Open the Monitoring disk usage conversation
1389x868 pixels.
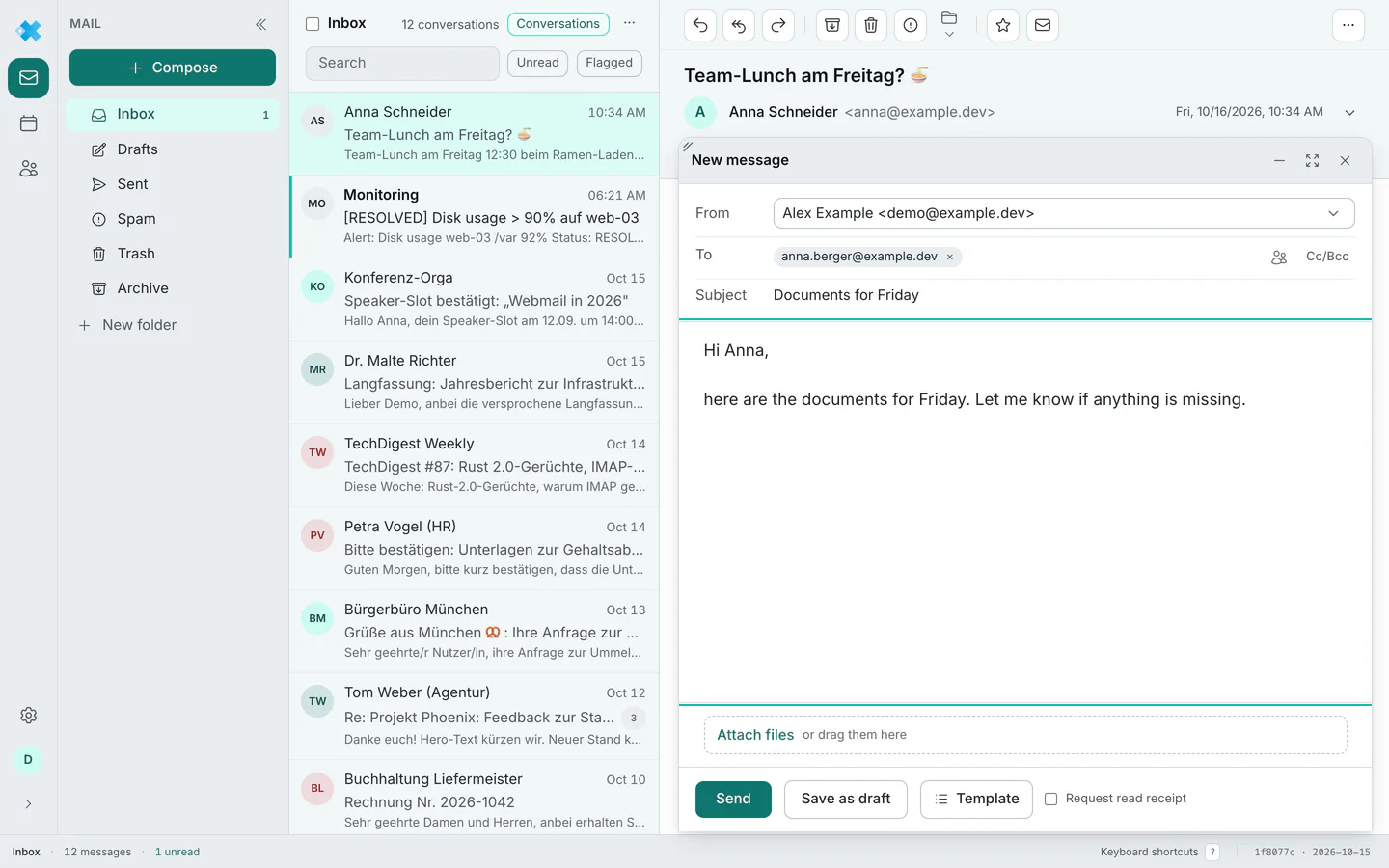coord(475,216)
